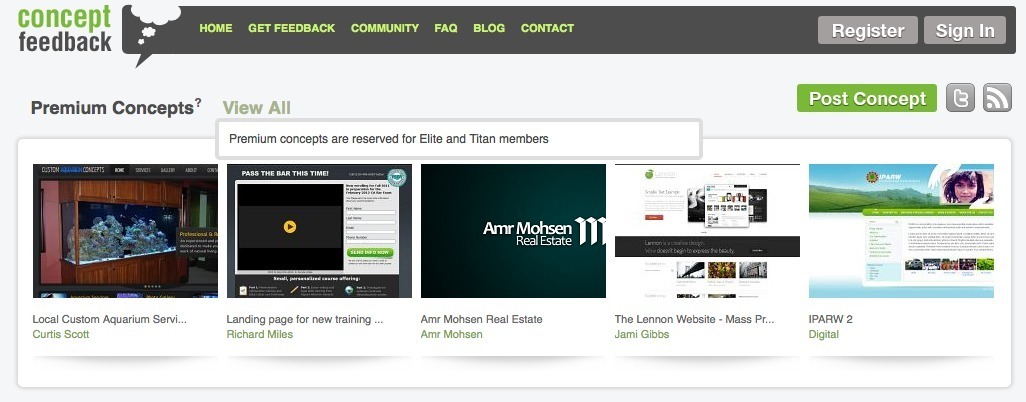View the Lennon Website concept thumbnail
Image resolution: width=1026 pixels, height=402 pixels.
[x=707, y=231]
